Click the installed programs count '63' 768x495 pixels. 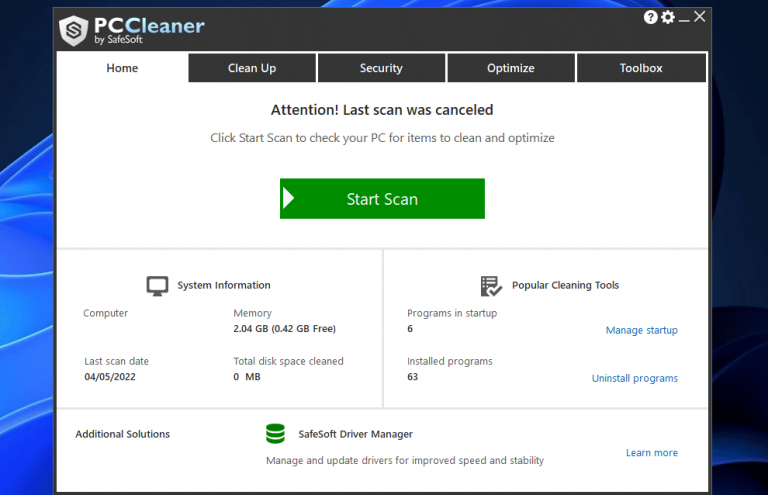(x=412, y=377)
